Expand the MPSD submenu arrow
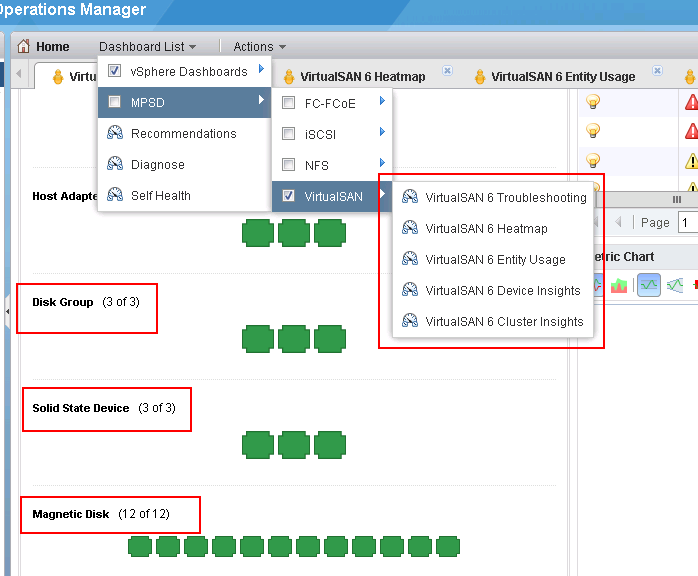 (261, 100)
